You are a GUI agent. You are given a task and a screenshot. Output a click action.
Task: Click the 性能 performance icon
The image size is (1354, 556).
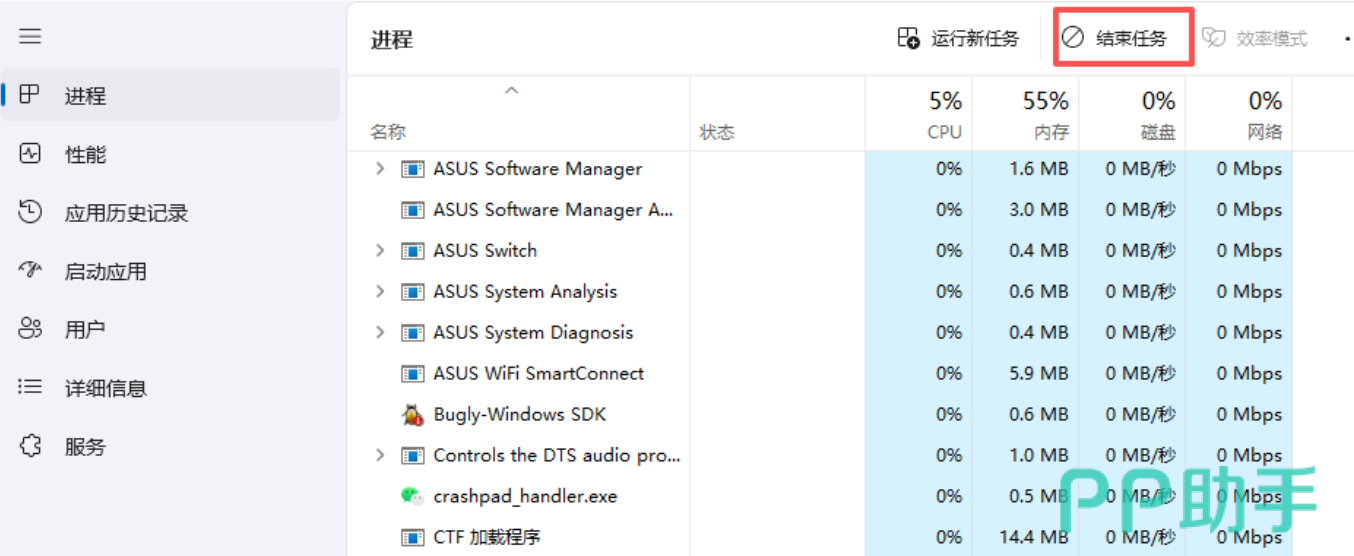pos(30,154)
